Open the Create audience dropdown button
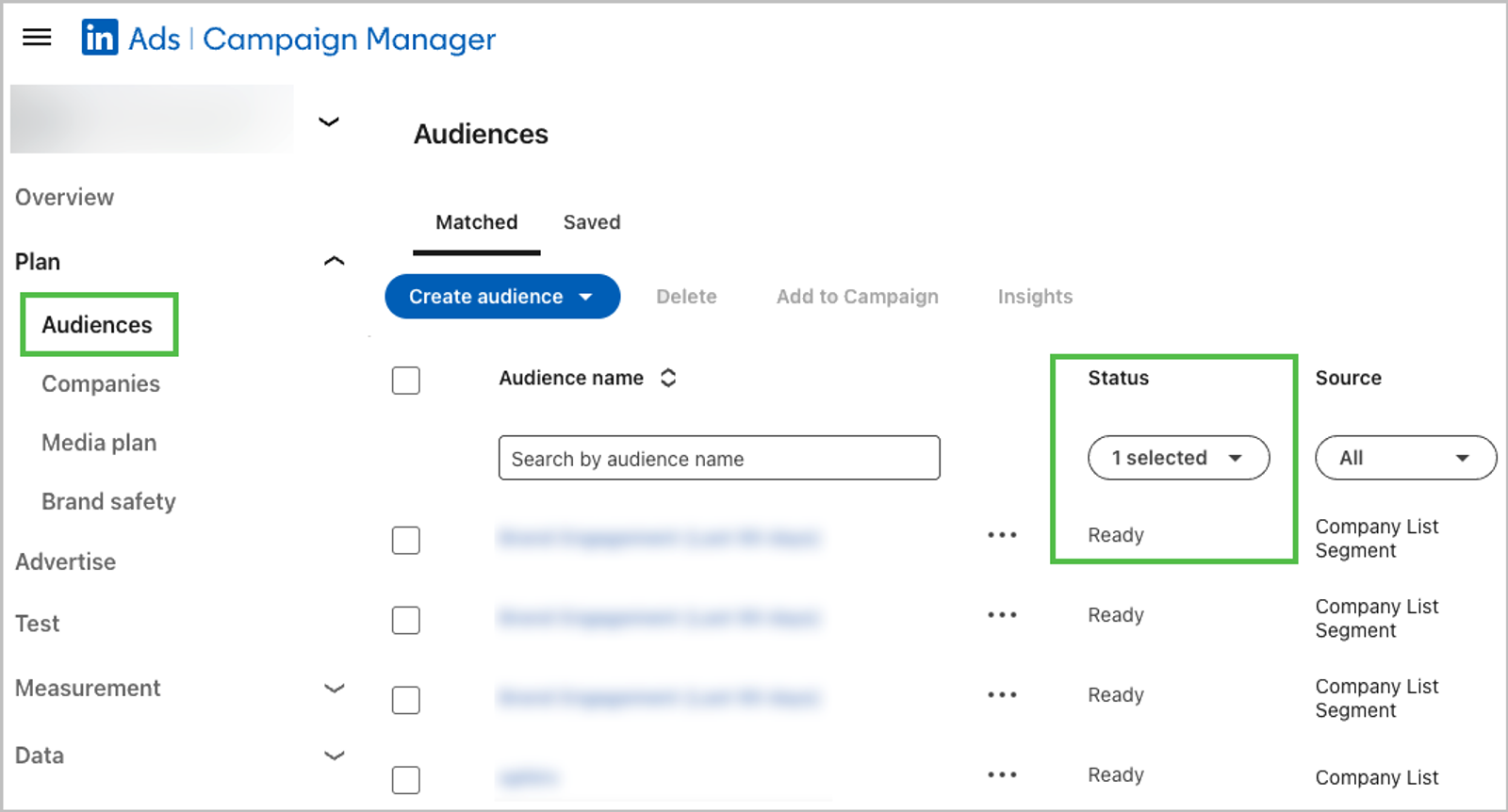 click(502, 297)
